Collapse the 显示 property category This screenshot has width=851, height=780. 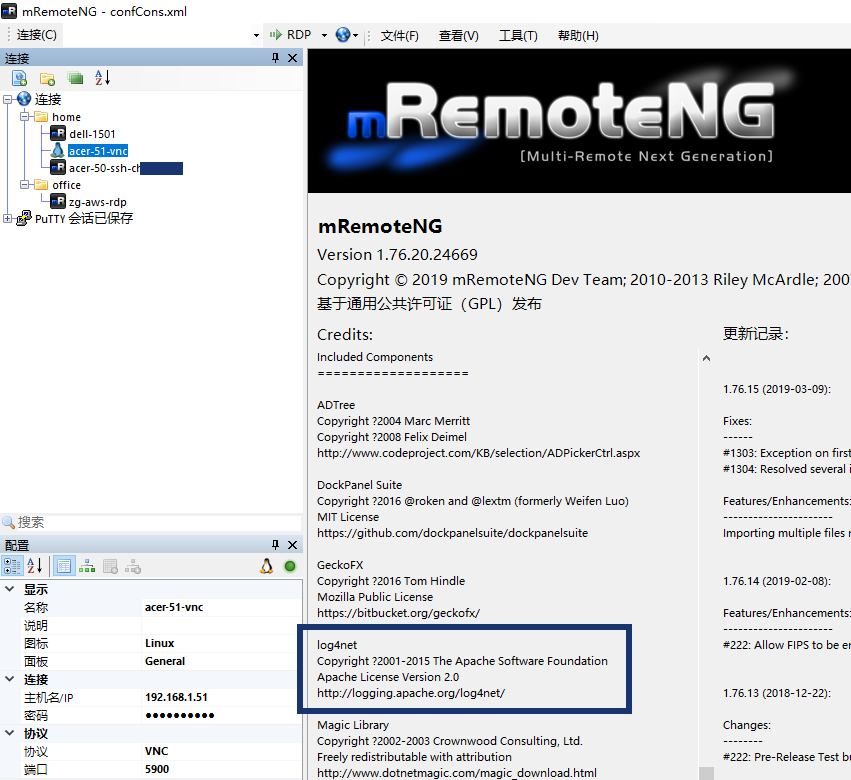pyautogui.click(x=10, y=588)
